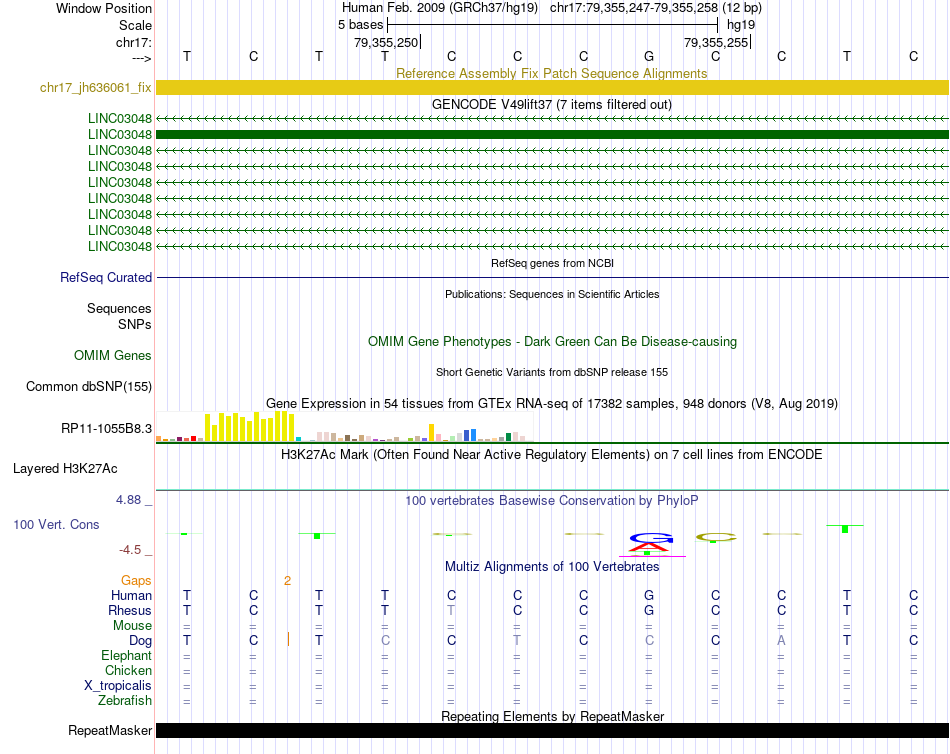
Task: Click the SNPs track label
Action: (x=135, y=324)
